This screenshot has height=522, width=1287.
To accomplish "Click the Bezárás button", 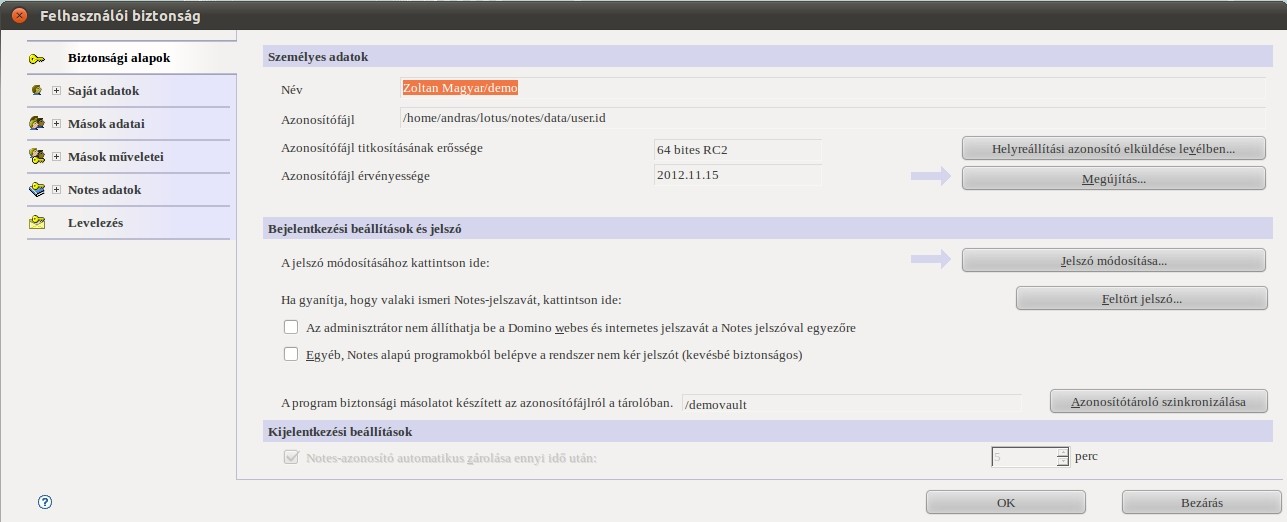I will pyautogui.click(x=1201, y=502).
